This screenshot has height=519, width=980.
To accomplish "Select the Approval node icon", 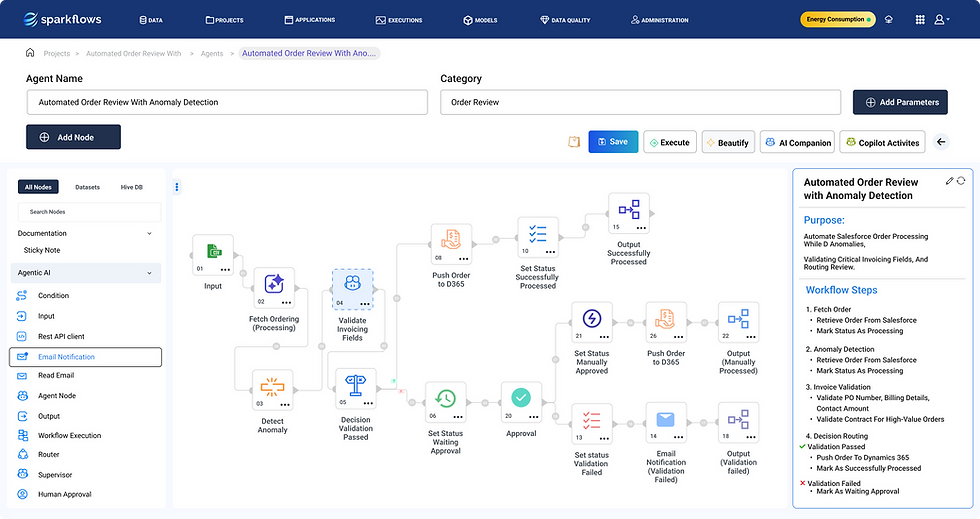I will pyautogui.click(x=521, y=402).
